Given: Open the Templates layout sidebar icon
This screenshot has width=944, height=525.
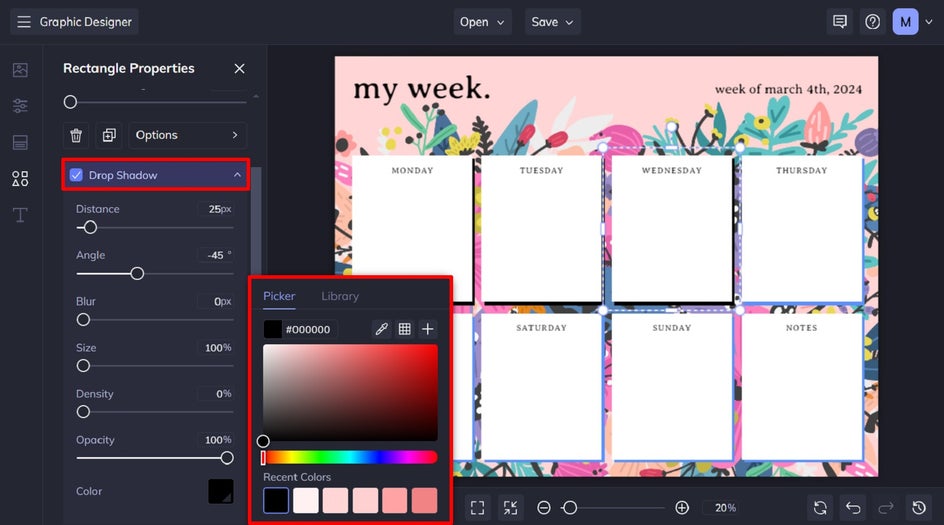Looking at the screenshot, I should tap(20, 143).
